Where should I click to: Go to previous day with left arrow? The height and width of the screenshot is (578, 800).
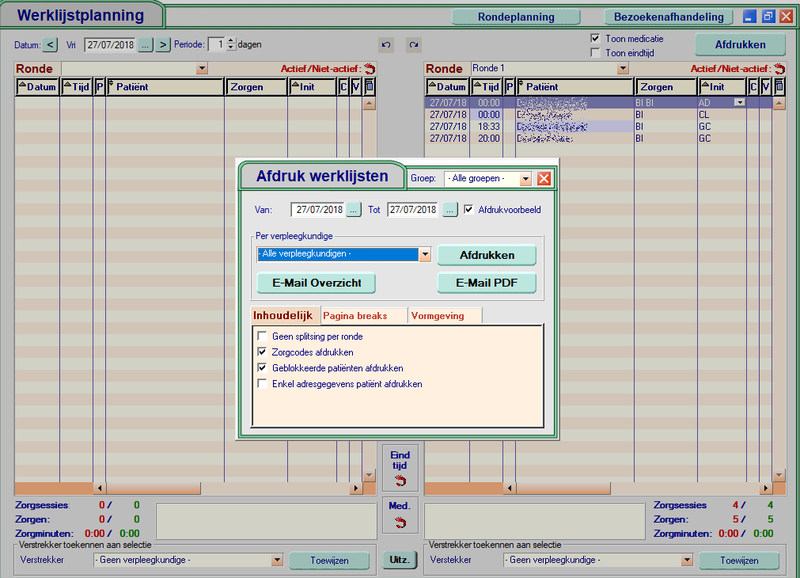(51, 45)
